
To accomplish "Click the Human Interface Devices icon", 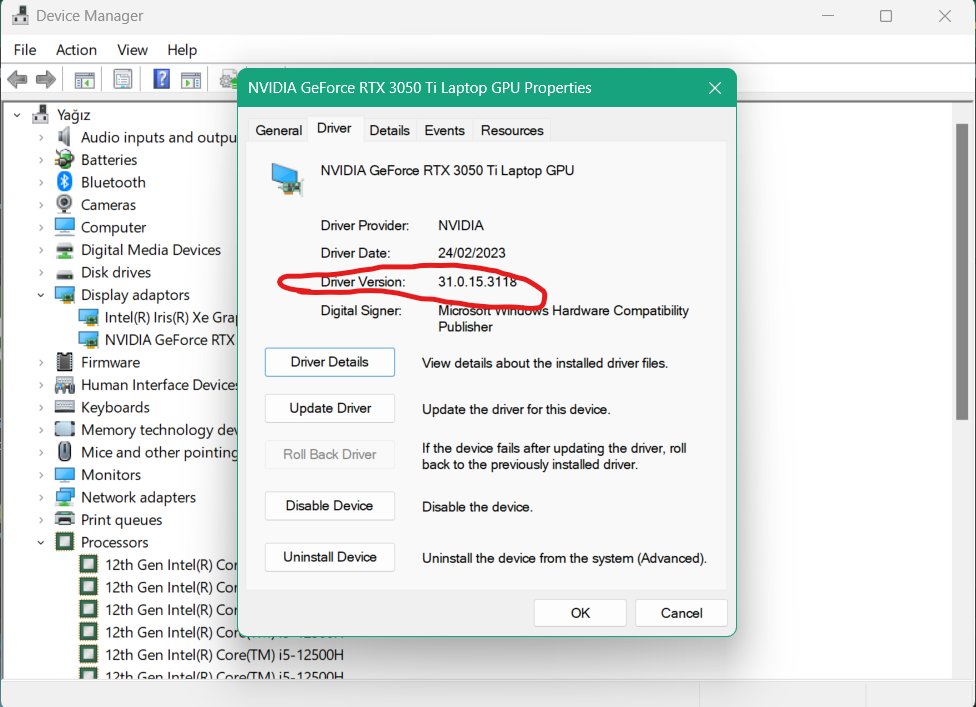I will (x=64, y=385).
